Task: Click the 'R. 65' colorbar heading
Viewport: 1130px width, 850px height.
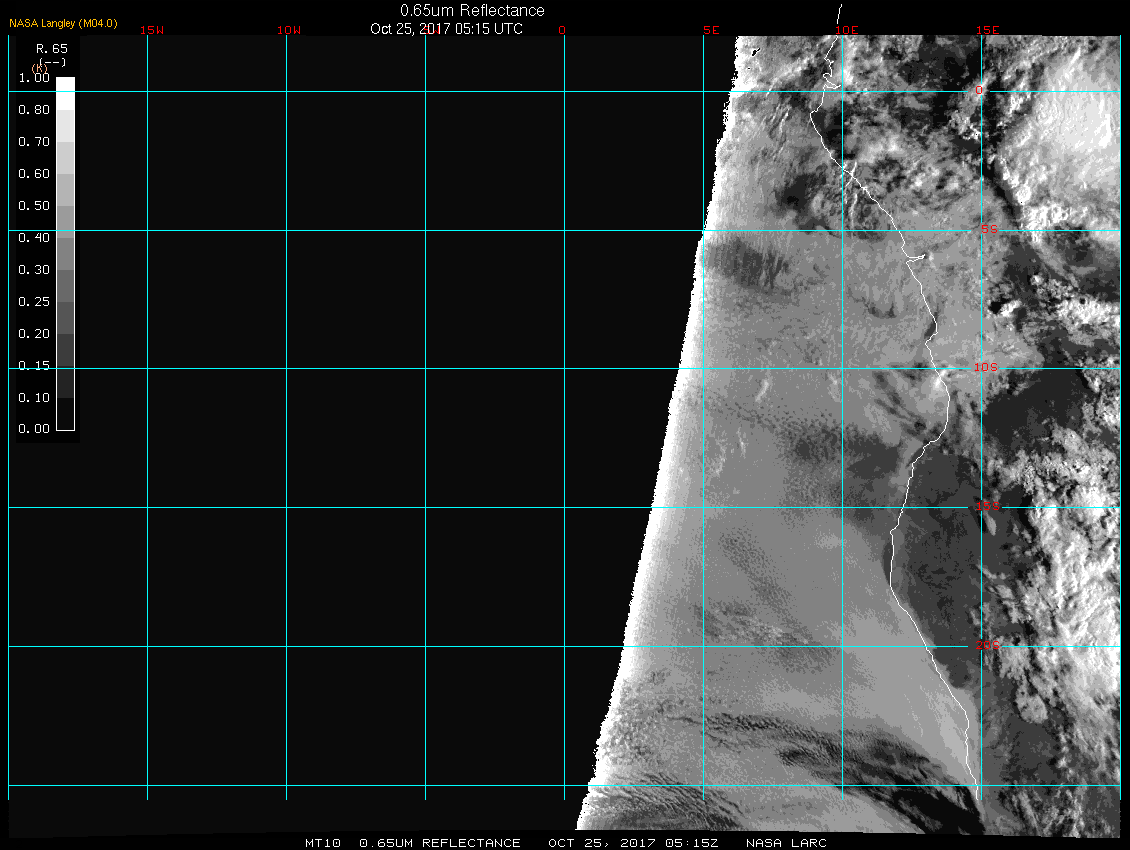Action: click(x=52, y=48)
